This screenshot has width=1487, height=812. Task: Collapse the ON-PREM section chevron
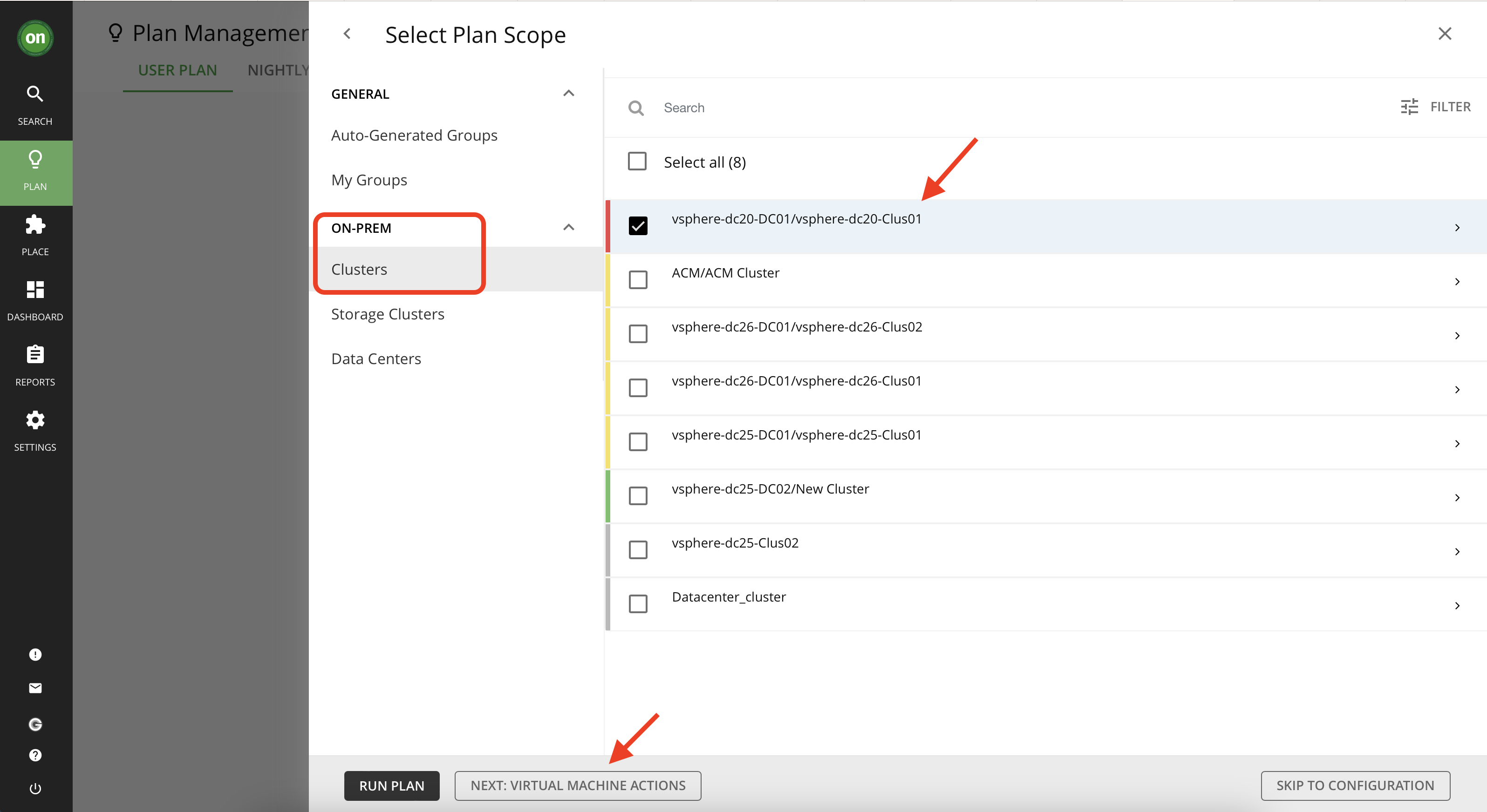[x=569, y=227]
